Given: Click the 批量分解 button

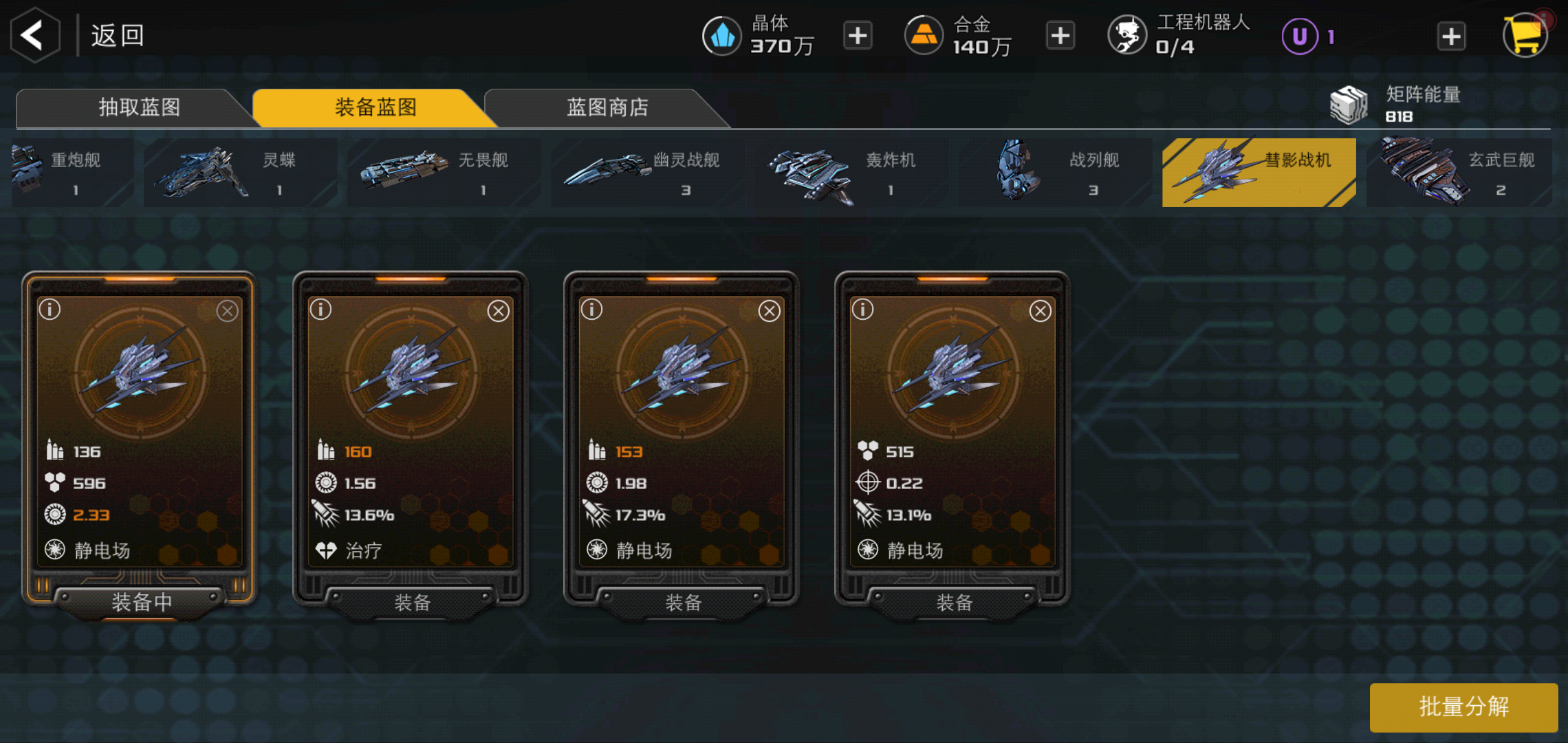Looking at the screenshot, I should point(1463,707).
